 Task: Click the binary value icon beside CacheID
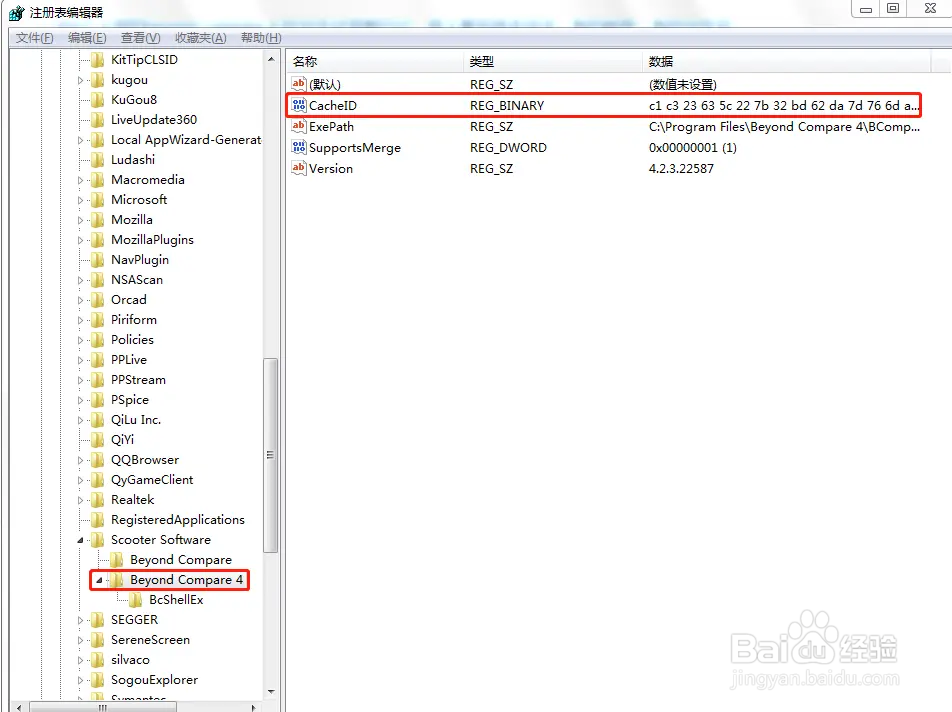tap(299, 105)
